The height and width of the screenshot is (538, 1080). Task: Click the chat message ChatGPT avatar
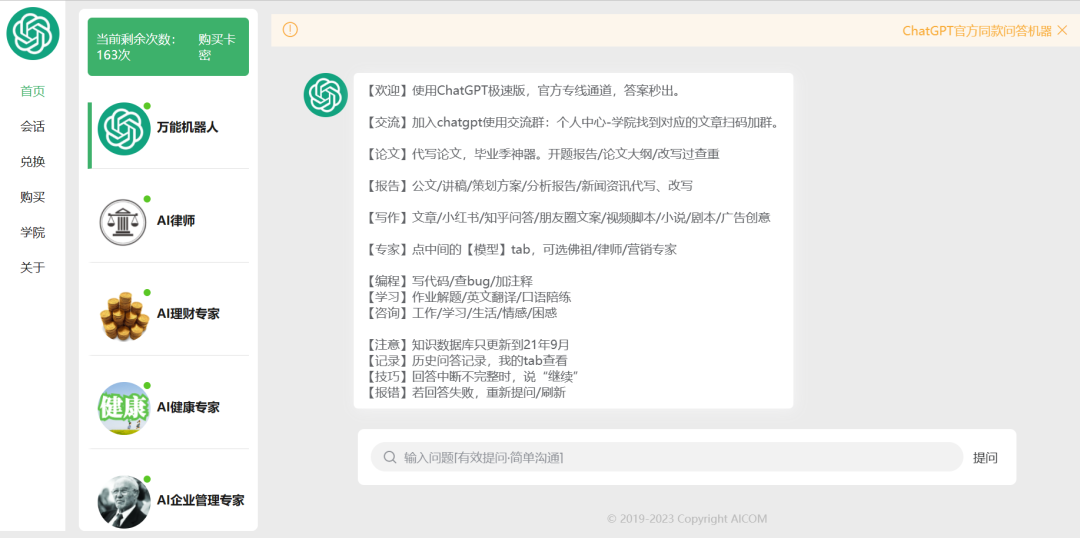click(x=326, y=95)
